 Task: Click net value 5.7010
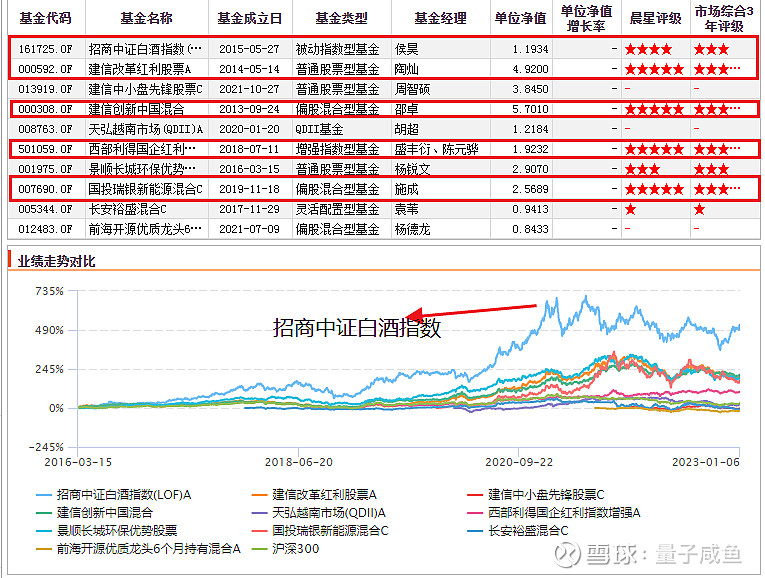coord(530,109)
